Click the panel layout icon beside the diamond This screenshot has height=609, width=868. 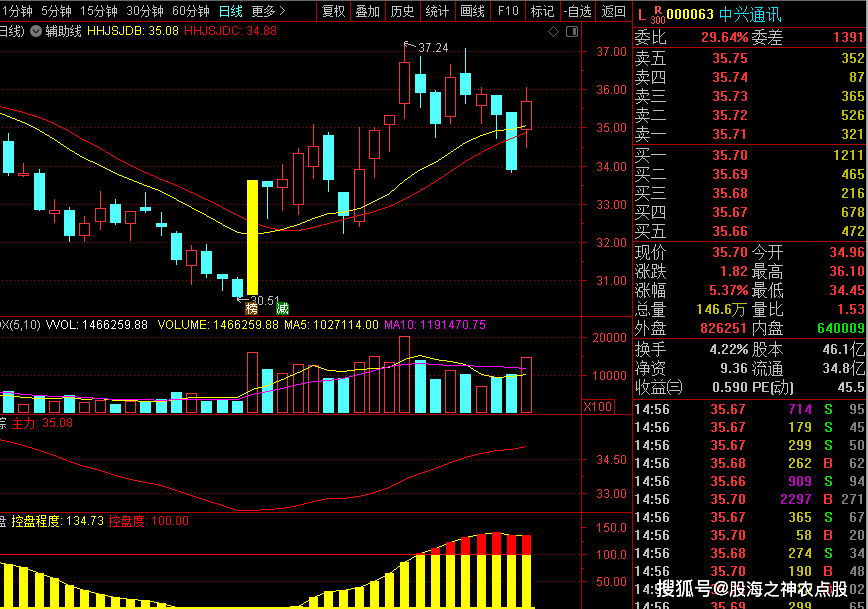click(x=577, y=31)
